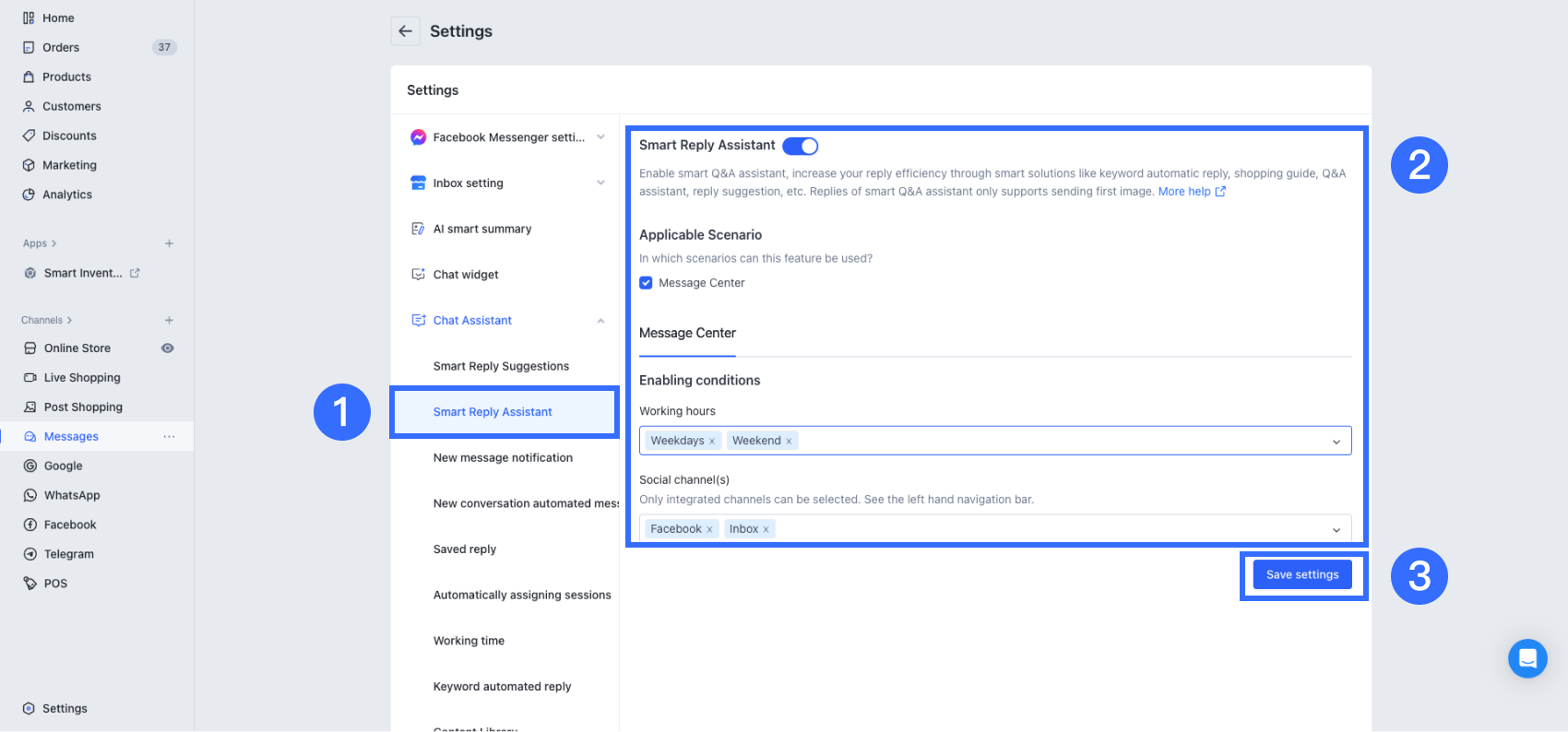Open Keyword automated reply settings
The image size is (1568, 732).
tap(502, 686)
